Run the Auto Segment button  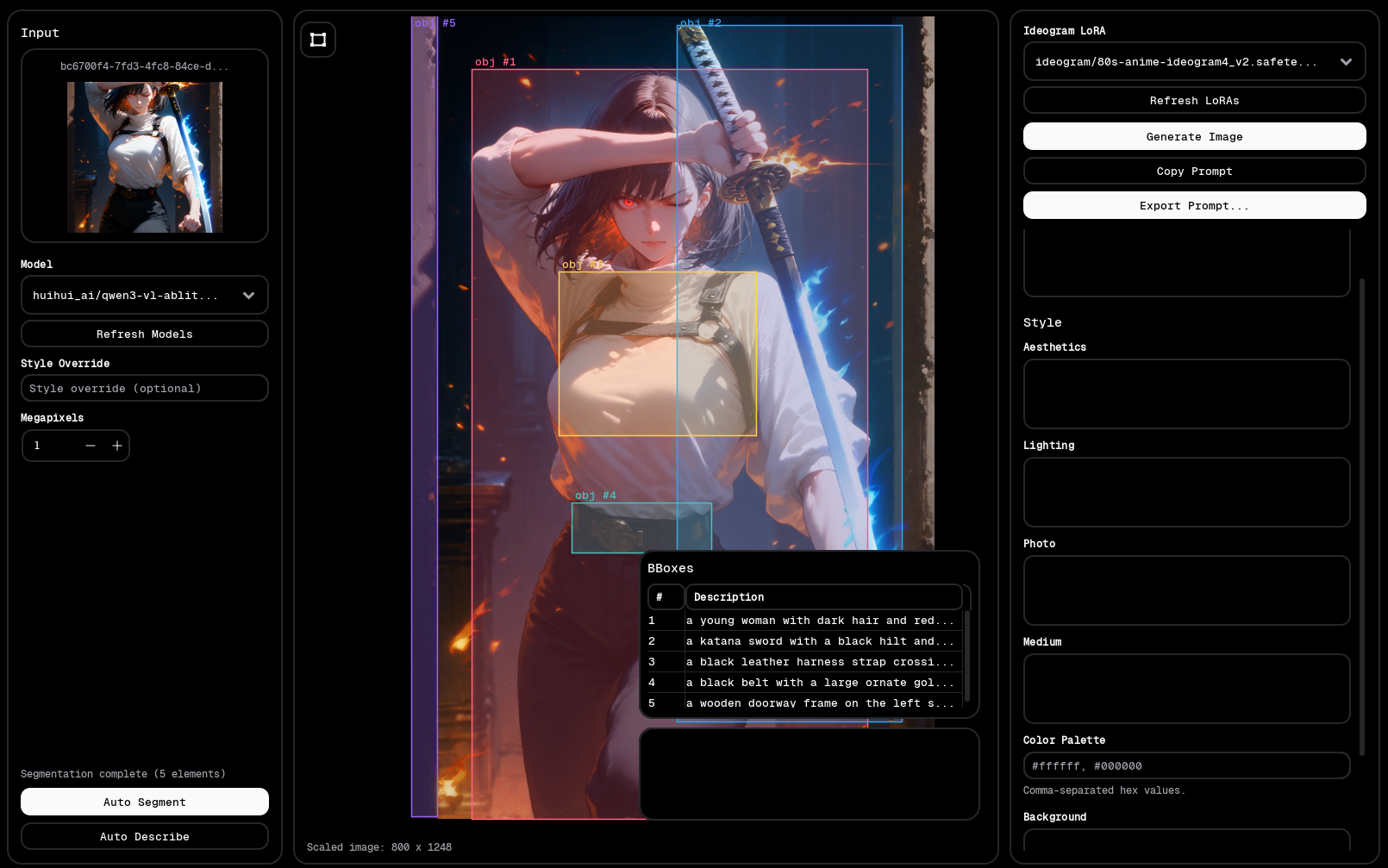(145, 802)
